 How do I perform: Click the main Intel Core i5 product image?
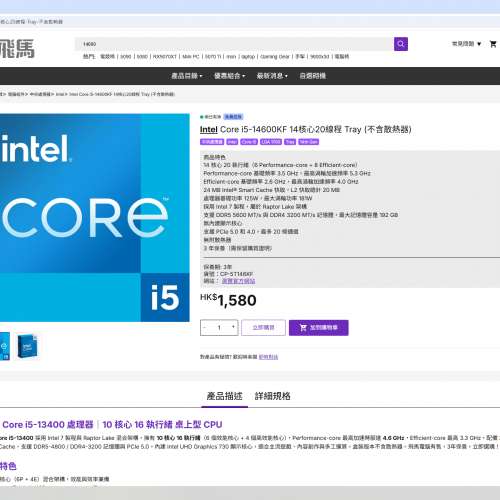click(95, 218)
